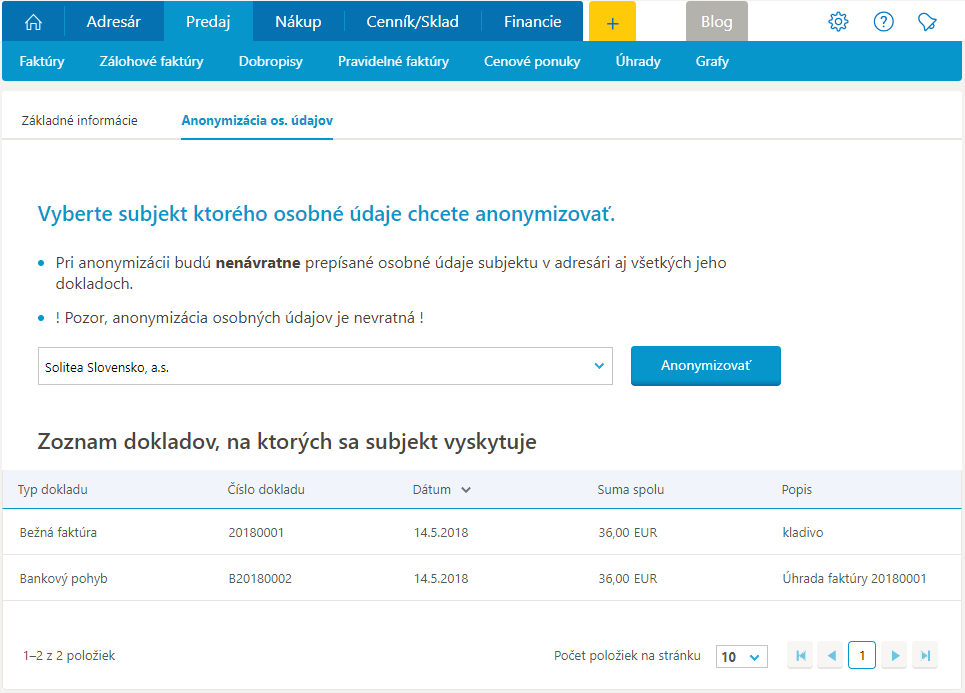Image resolution: width=965 pixels, height=693 pixels.
Task: Open settings gear icon
Action: point(838,22)
